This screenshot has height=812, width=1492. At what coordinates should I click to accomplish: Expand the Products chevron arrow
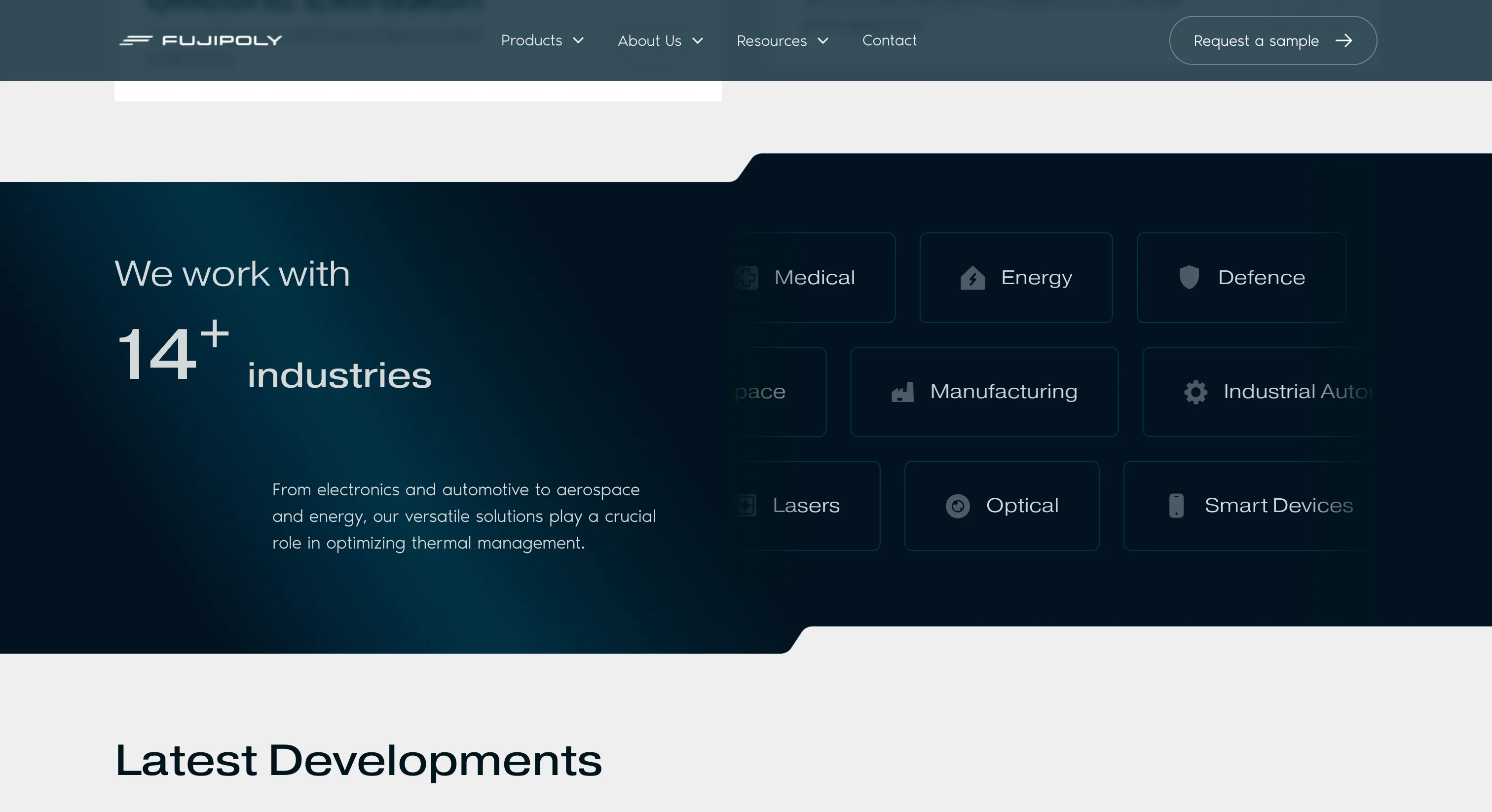tap(578, 40)
